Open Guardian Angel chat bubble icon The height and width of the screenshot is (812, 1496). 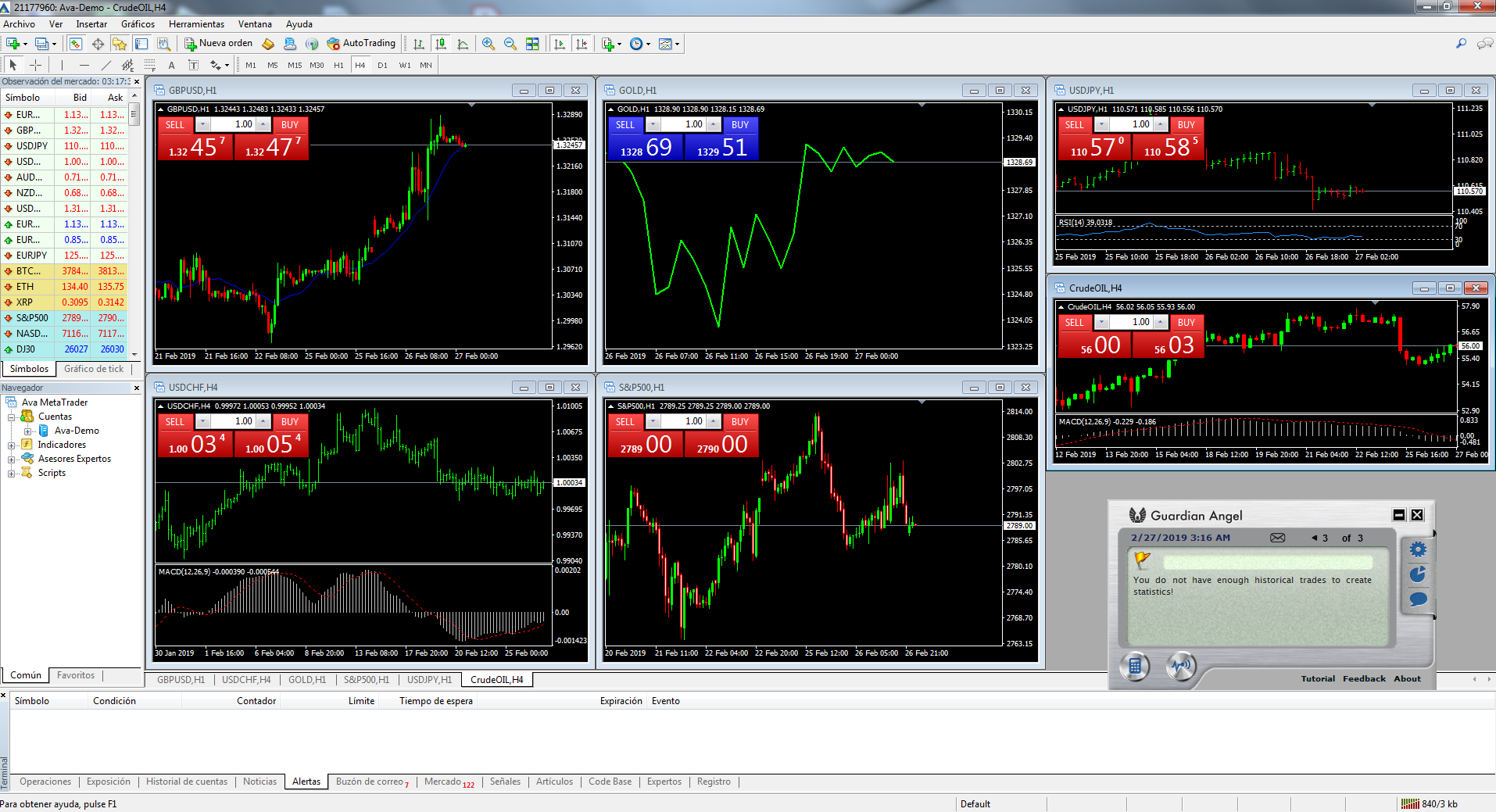pyautogui.click(x=1418, y=599)
